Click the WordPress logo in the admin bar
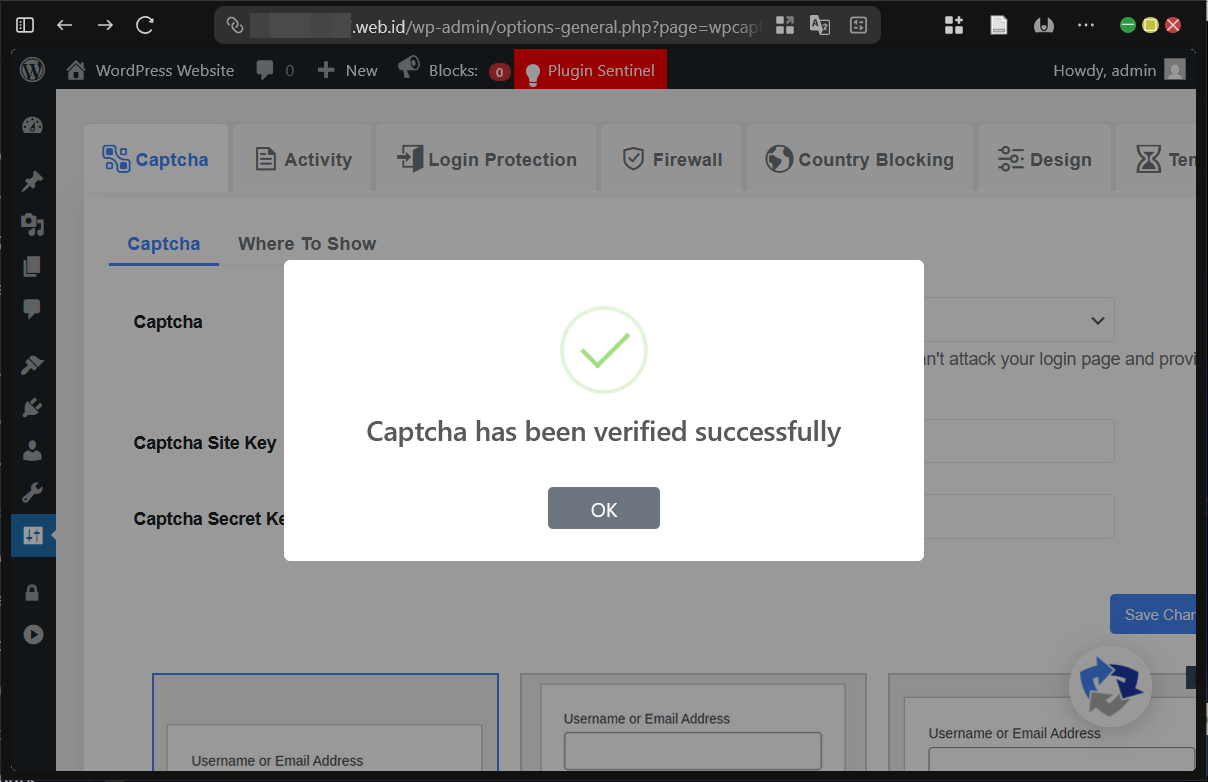Viewport: 1208px width, 782px height. pyautogui.click(x=31, y=69)
